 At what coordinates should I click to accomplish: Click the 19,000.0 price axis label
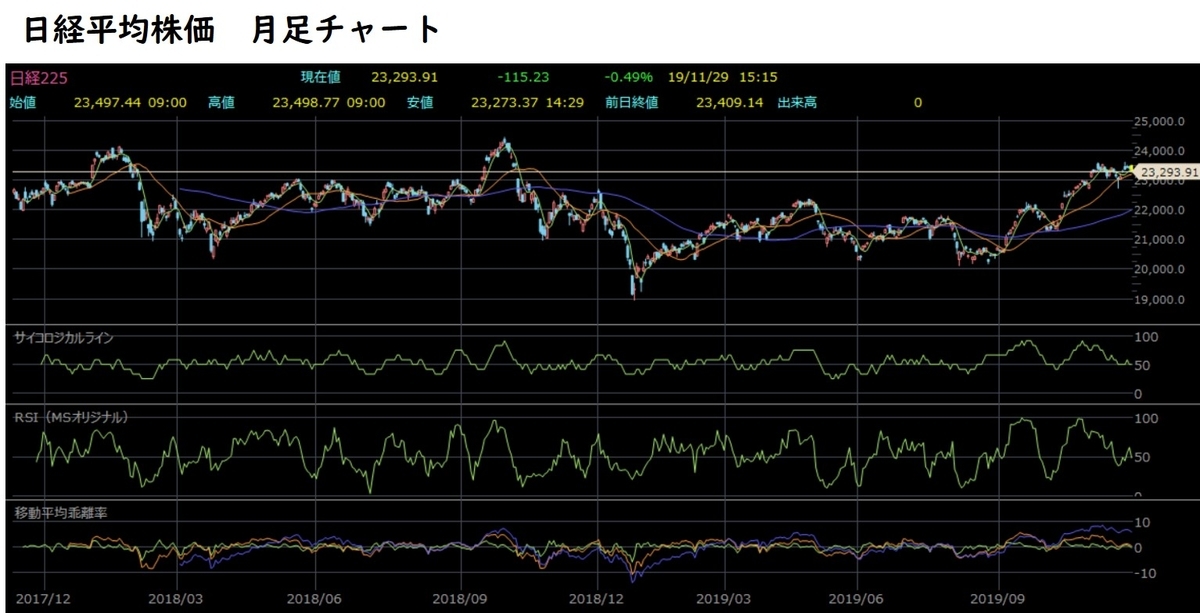coord(1162,300)
